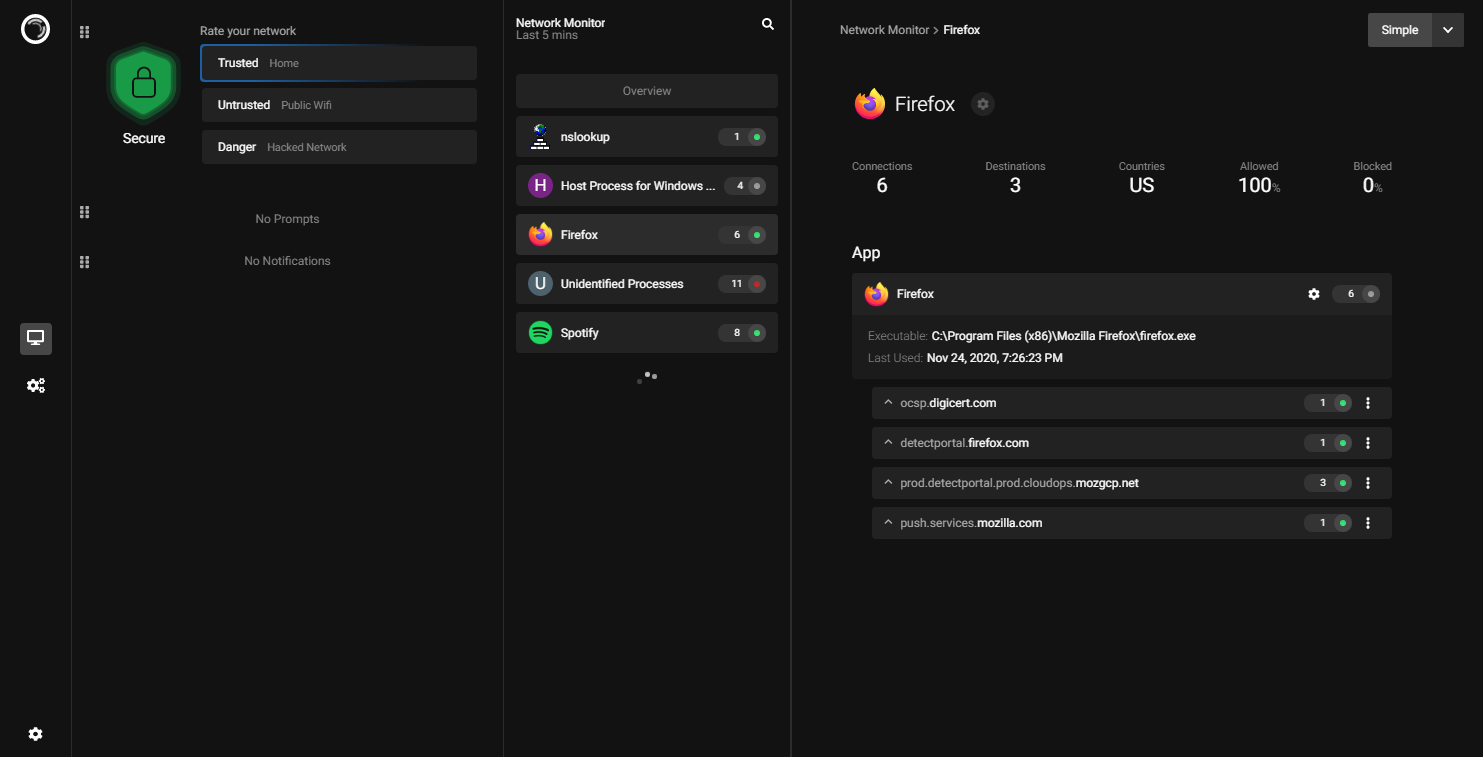Open the Network Monitor search icon
The image size is (1483, 757).
768,24
